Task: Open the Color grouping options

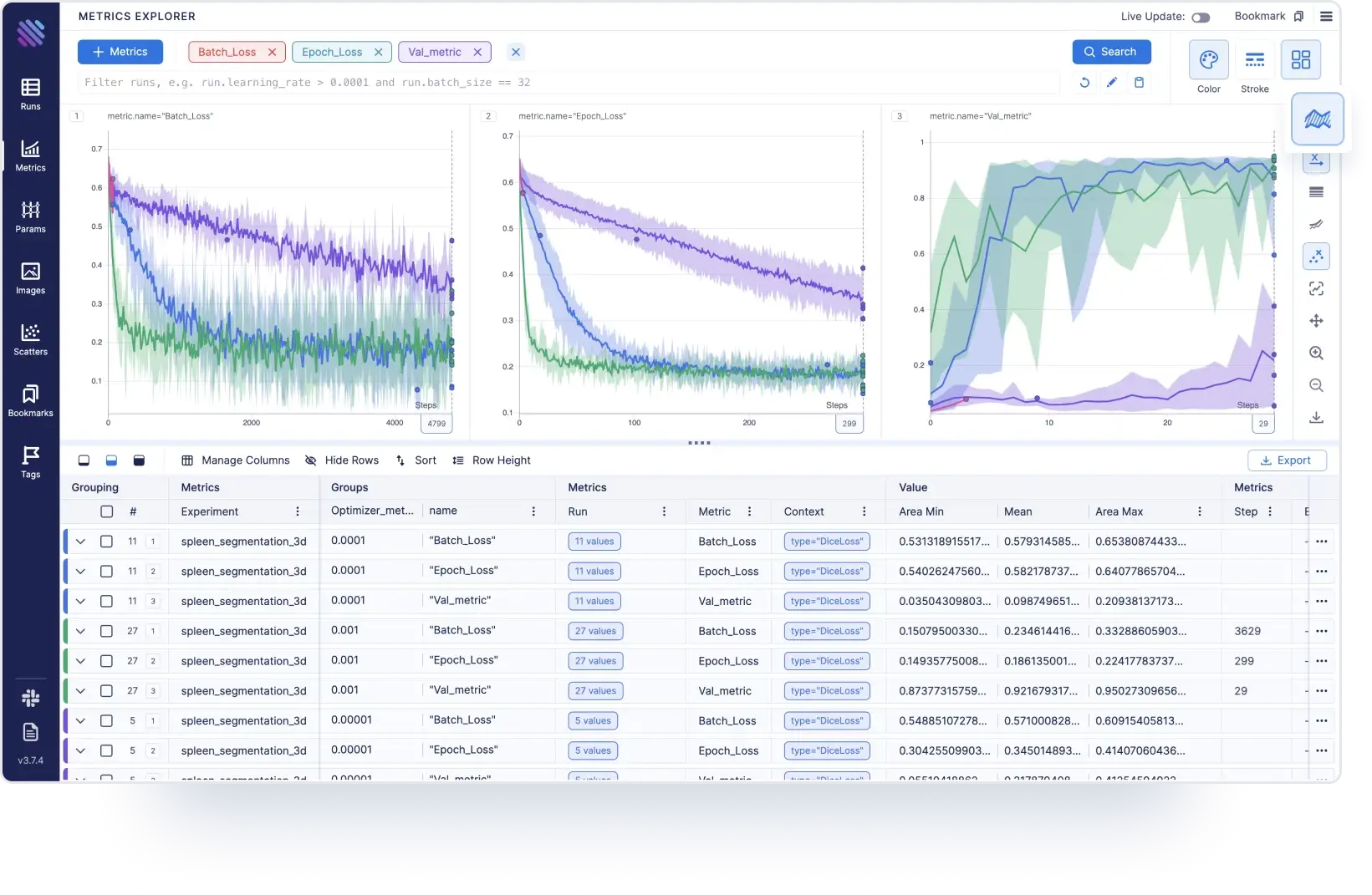Action: pyautogui.click(x=1208, y=68)
